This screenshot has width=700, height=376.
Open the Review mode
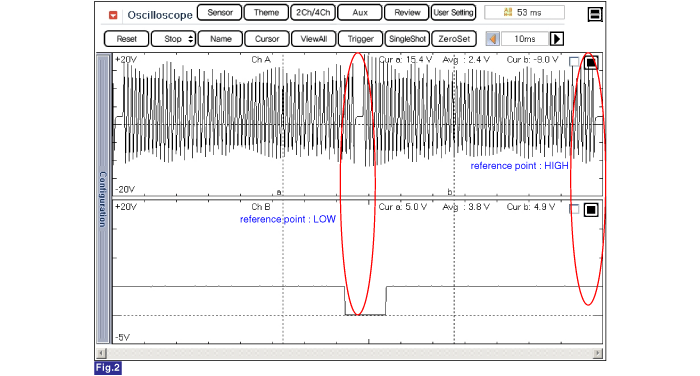[407, 13]
